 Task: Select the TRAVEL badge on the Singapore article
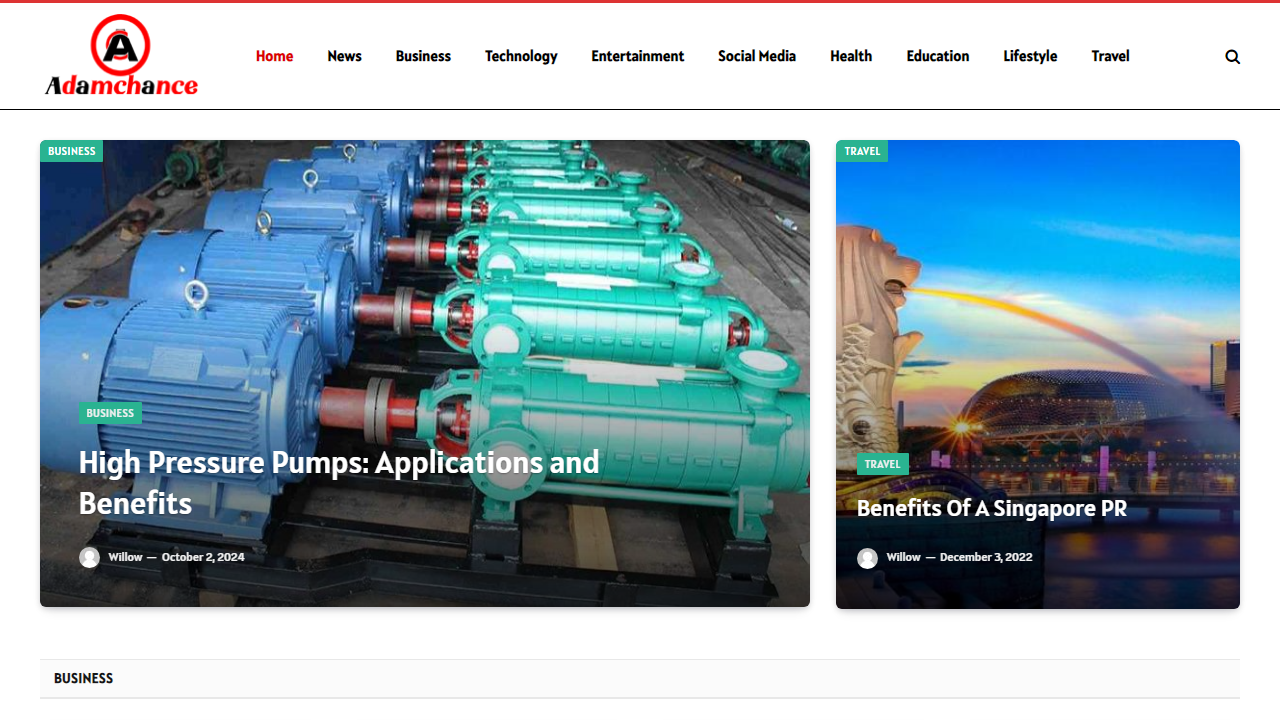pos(883,464)
